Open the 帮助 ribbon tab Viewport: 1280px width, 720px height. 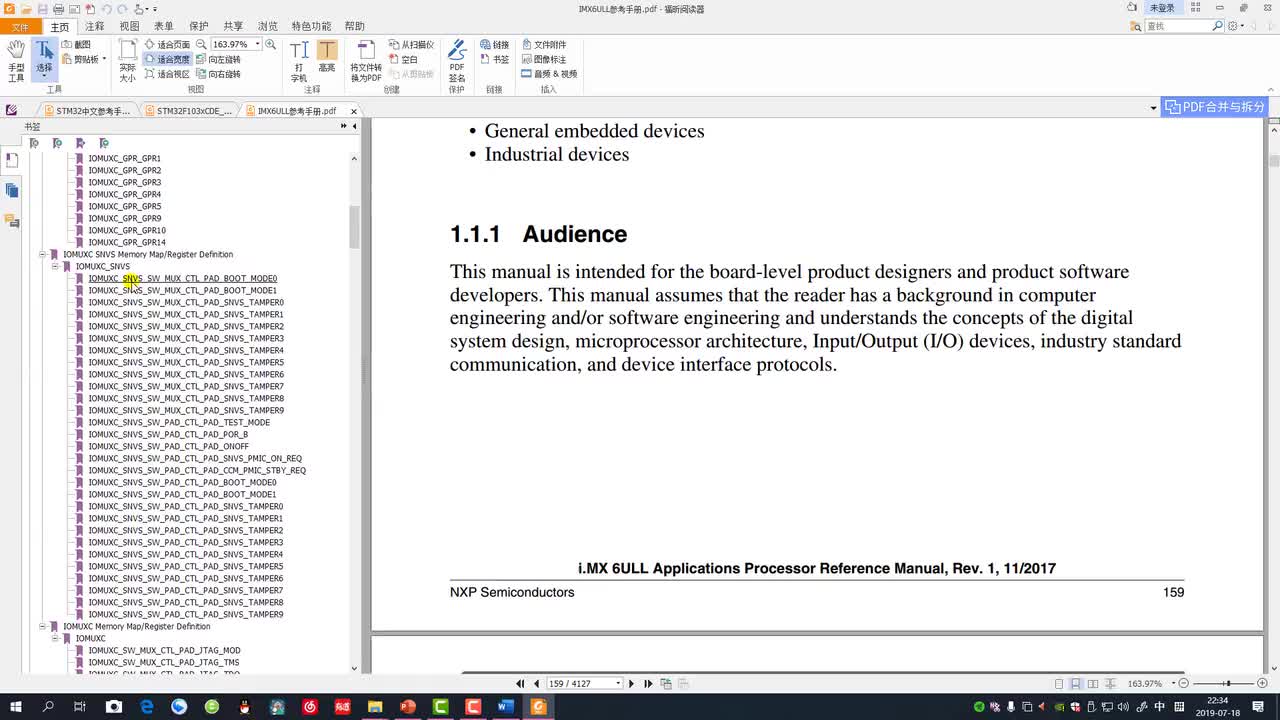(354, 27)
